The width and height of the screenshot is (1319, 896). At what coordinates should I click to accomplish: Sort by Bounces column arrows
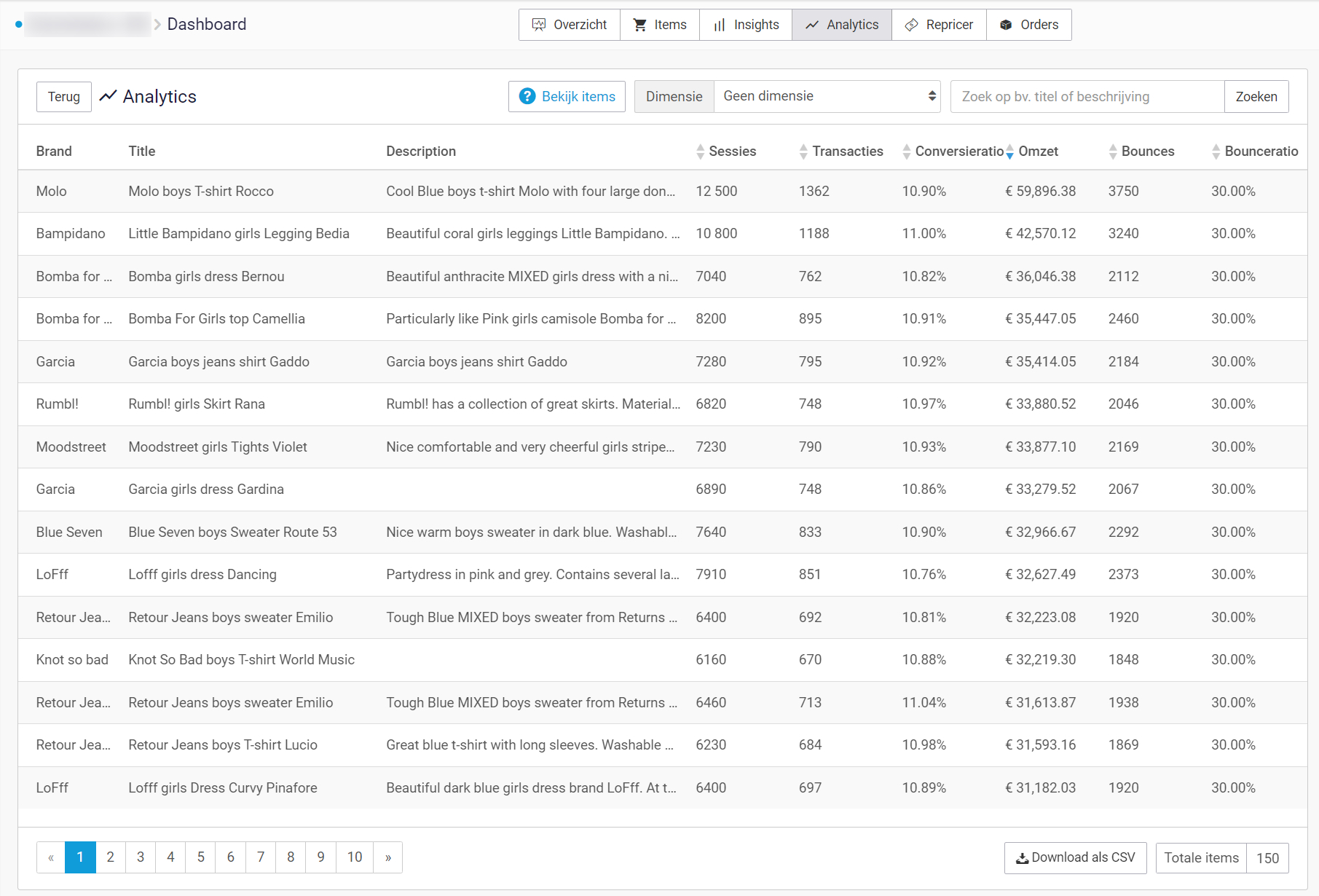(x=1113, y=152)
